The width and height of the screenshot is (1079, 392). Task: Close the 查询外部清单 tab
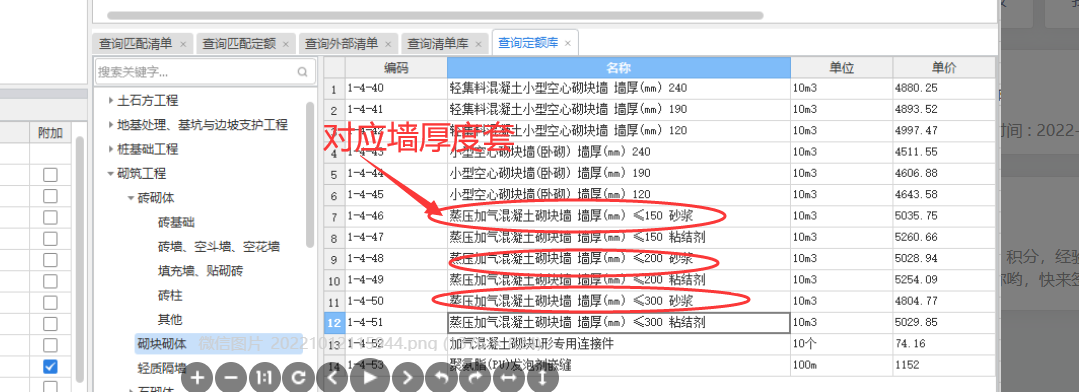388,44
